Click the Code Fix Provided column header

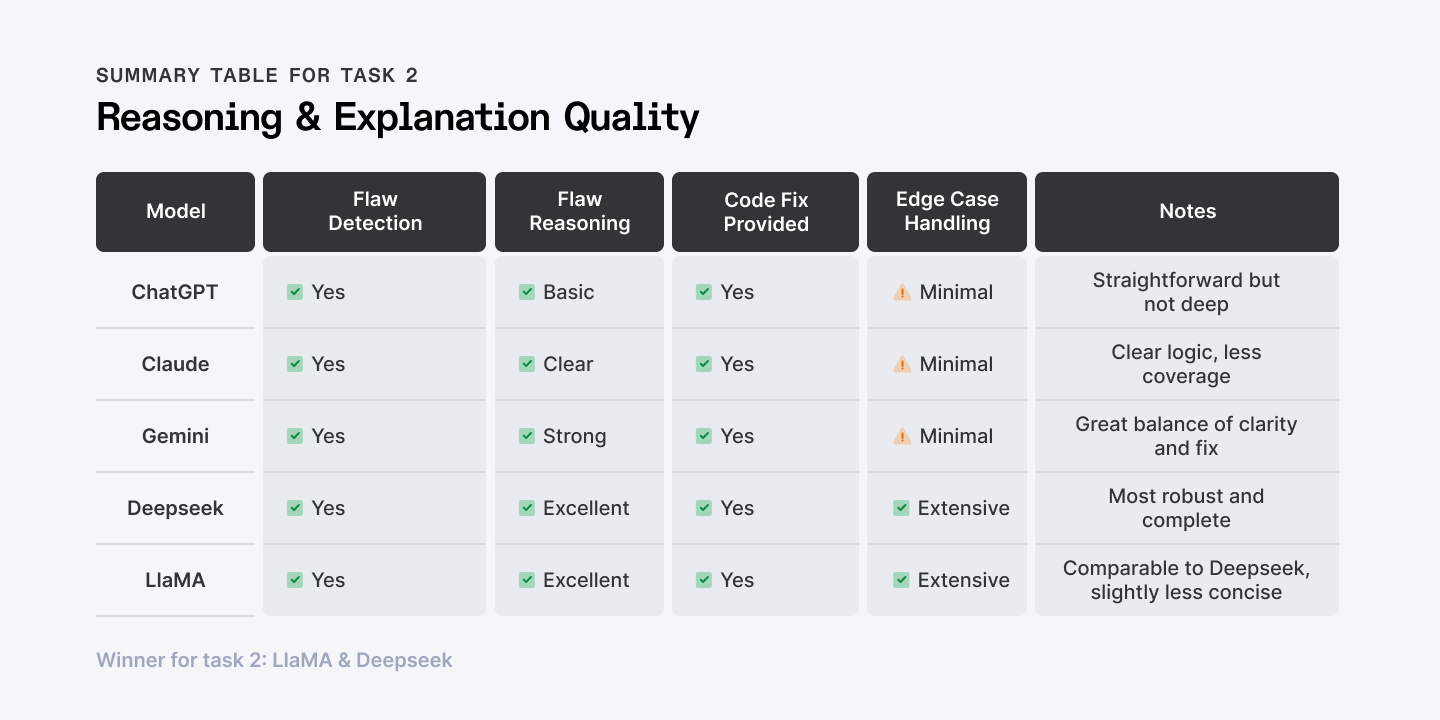pyautogui.click(x=766, y=212)
